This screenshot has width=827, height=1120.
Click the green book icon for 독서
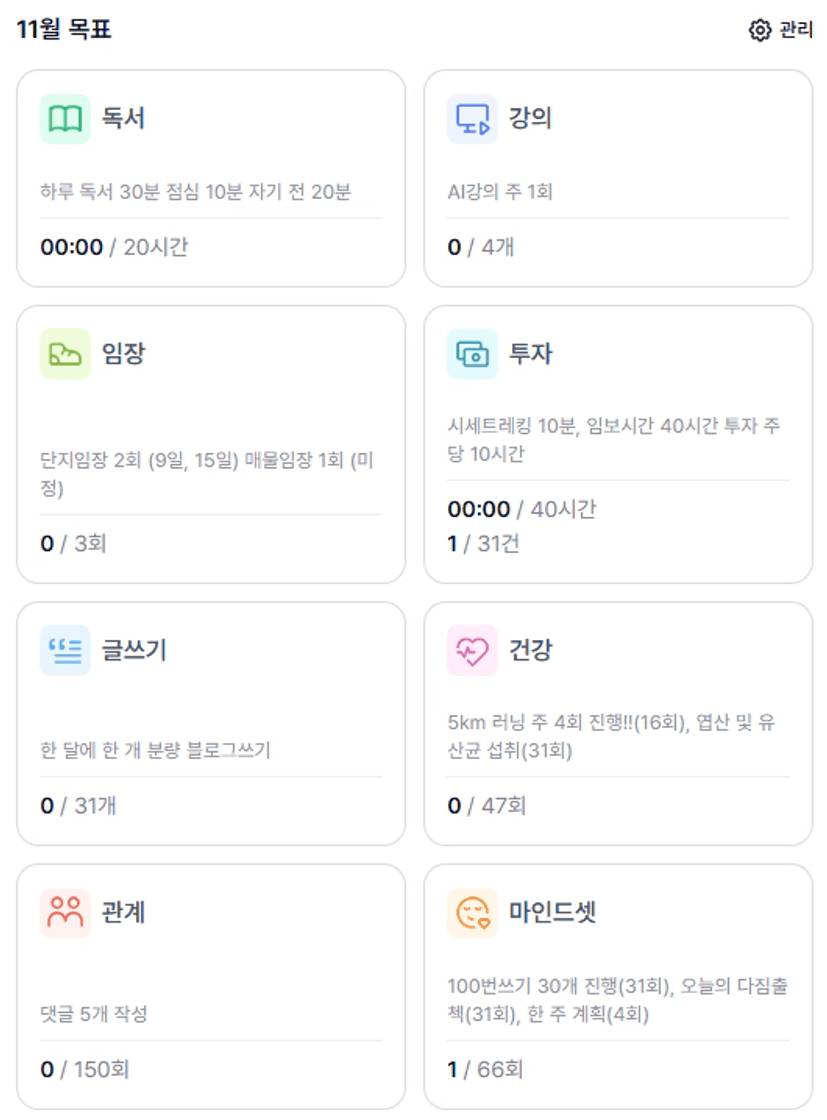pos(65,119)
